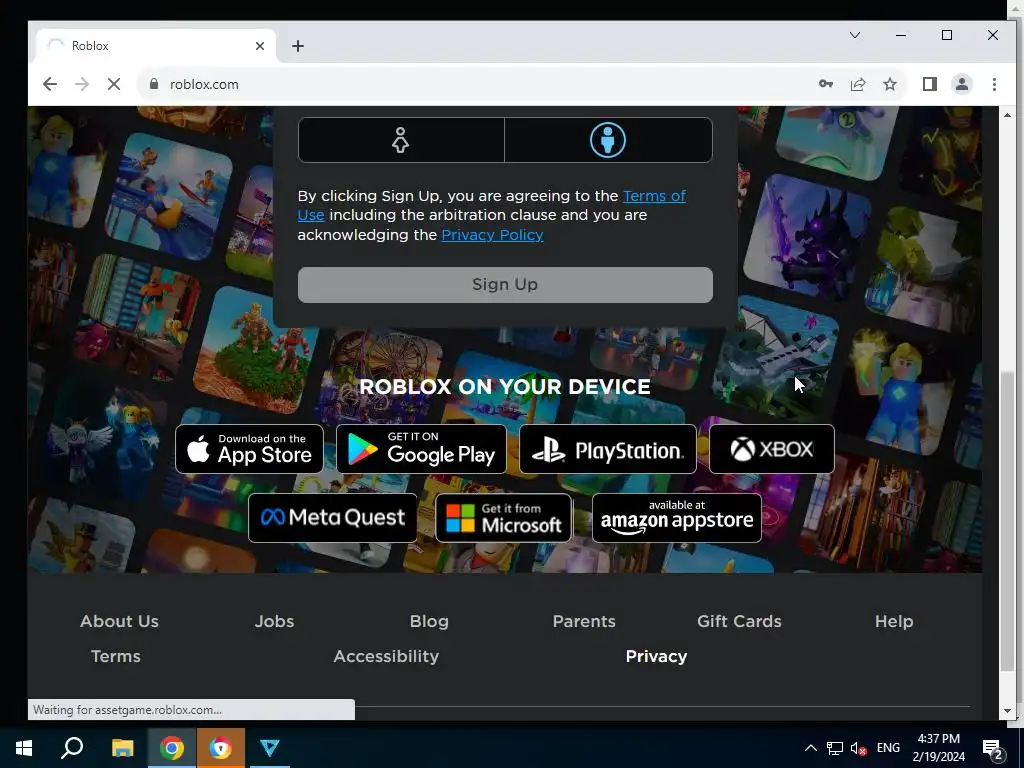Open the Privacy Policy link
This screenshot has width=1024, height=768.
492,234
